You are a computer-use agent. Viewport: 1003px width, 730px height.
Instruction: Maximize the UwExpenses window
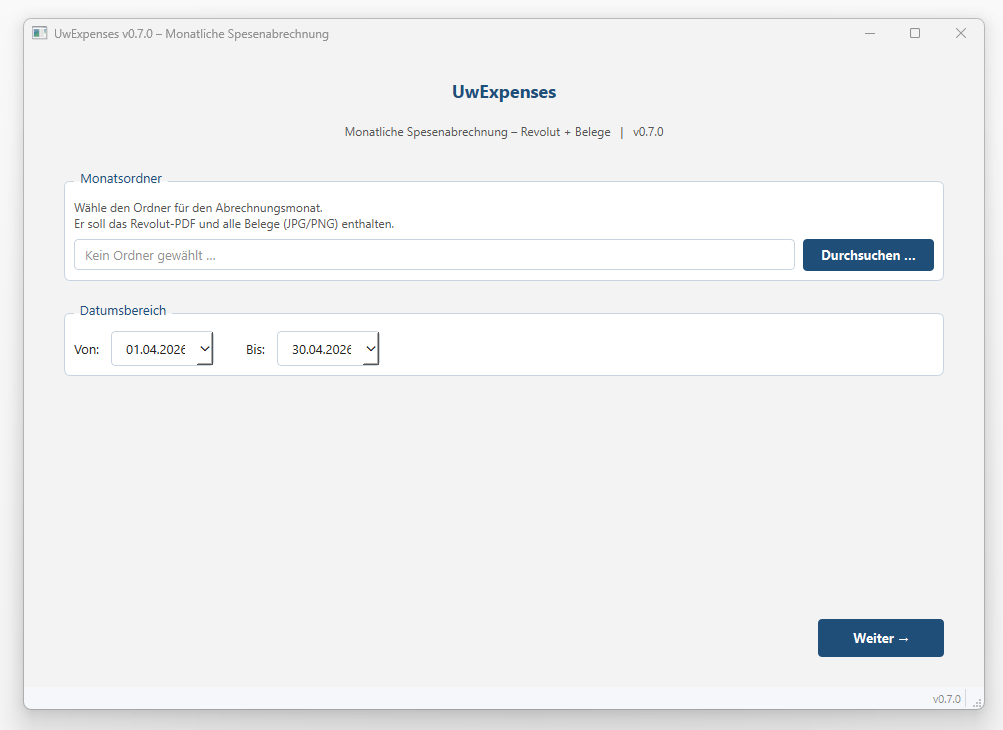[x=915, y=33]
